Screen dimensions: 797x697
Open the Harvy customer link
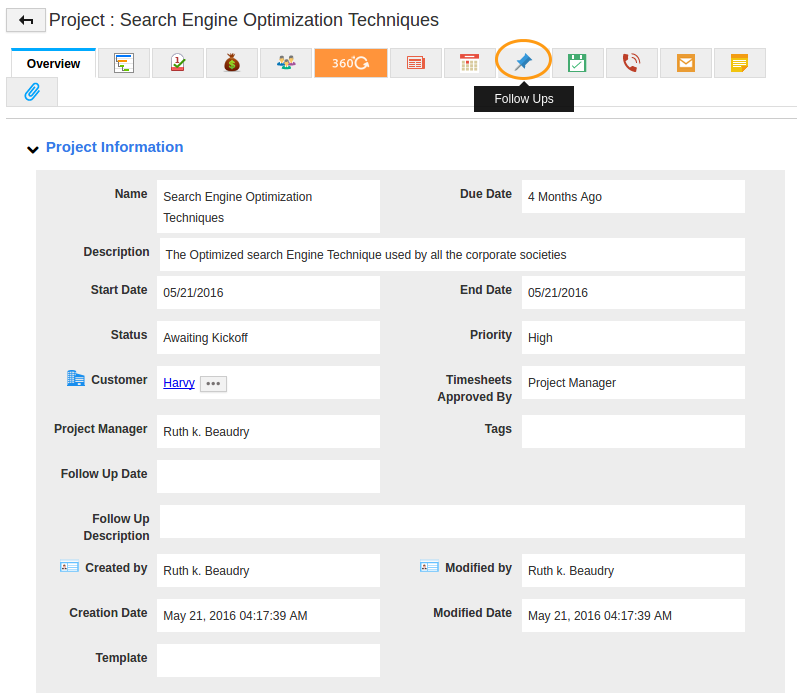[x=178, y=382]
